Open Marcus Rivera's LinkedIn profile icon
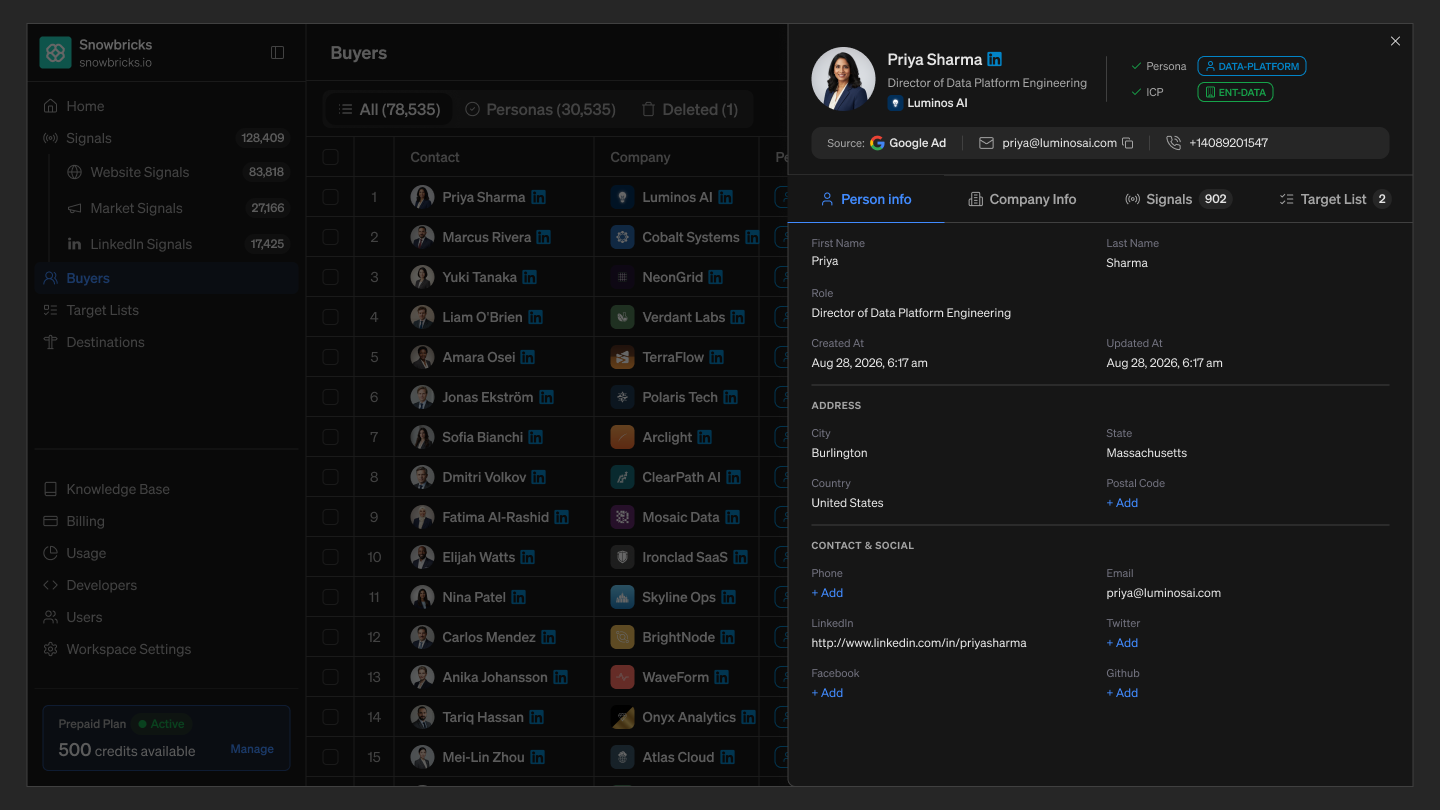The width and height of the screenshot is (1440, 810). (544, 237)
